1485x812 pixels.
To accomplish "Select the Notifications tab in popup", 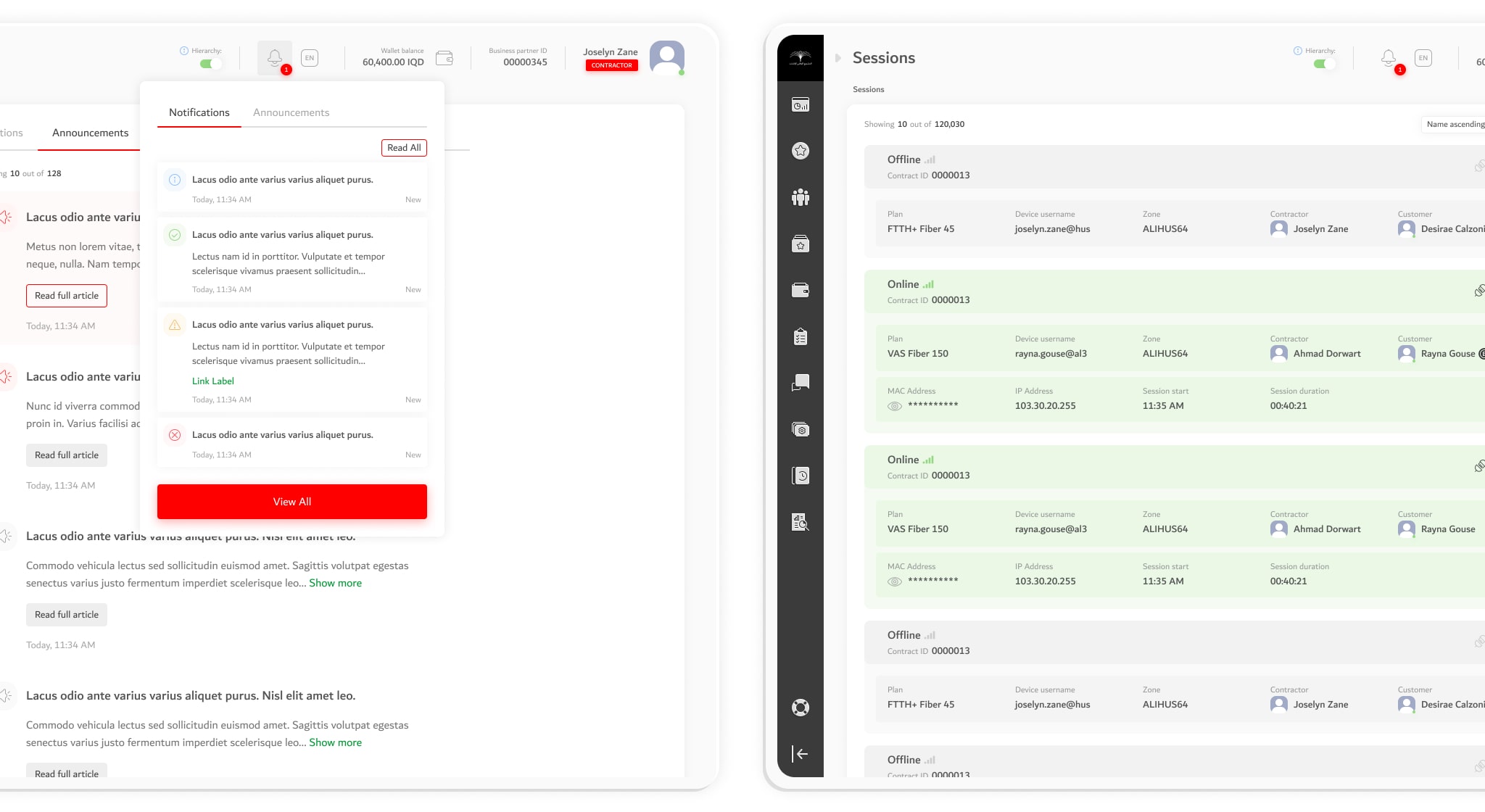I will (199, 112).
